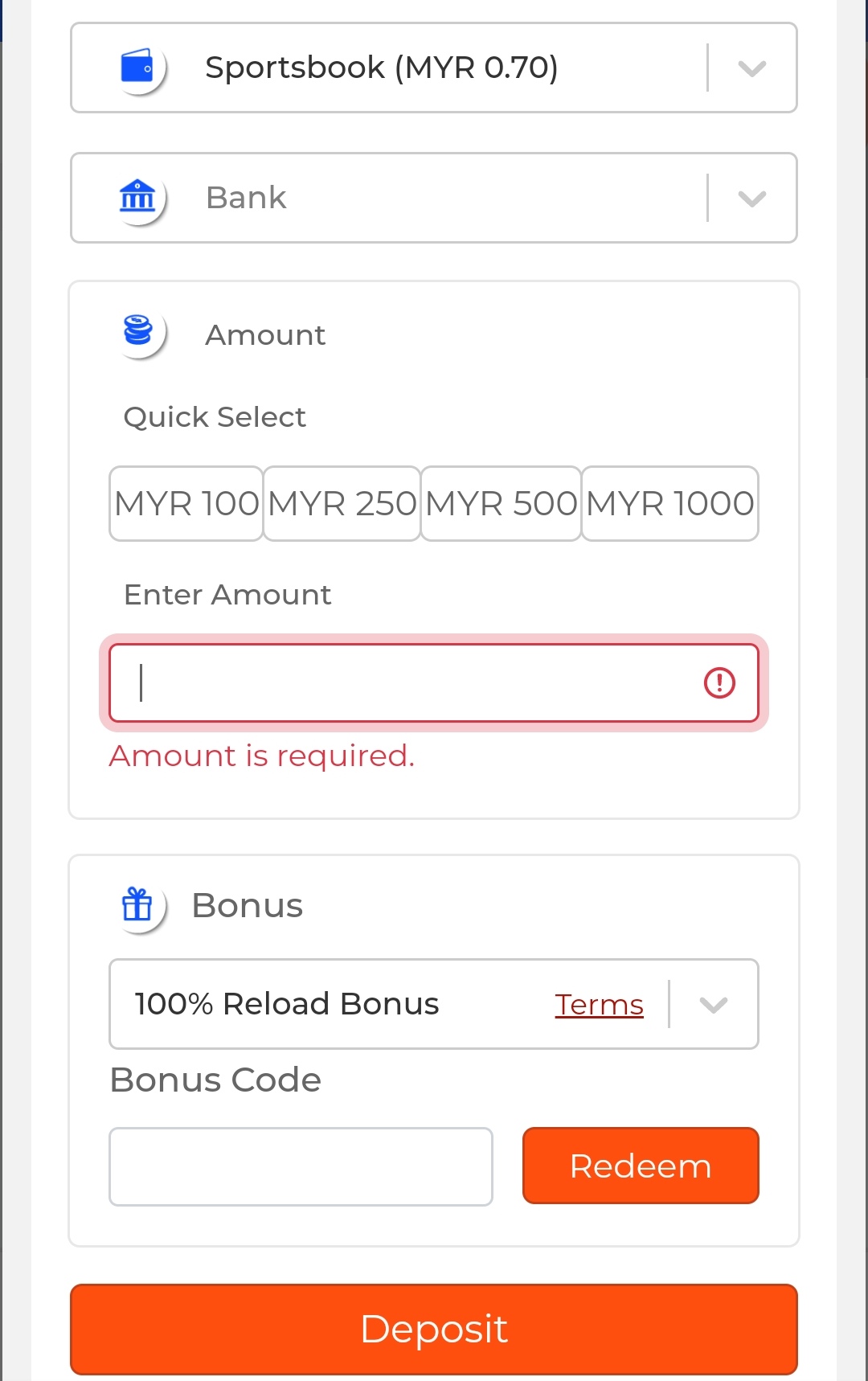This screenshot has height=1381, width=868.
Task: Click the wallet icon beside Sportsbook
Action: [137, 68]
